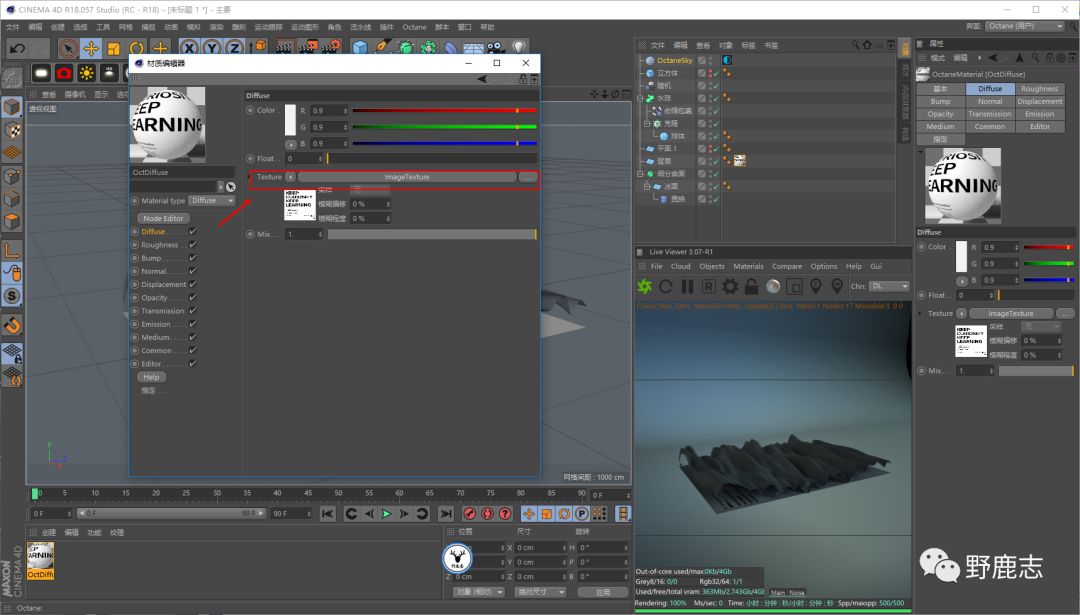Select the Move tool in top toolbar
Screen dimensions: 1080x615
point(91,48)
